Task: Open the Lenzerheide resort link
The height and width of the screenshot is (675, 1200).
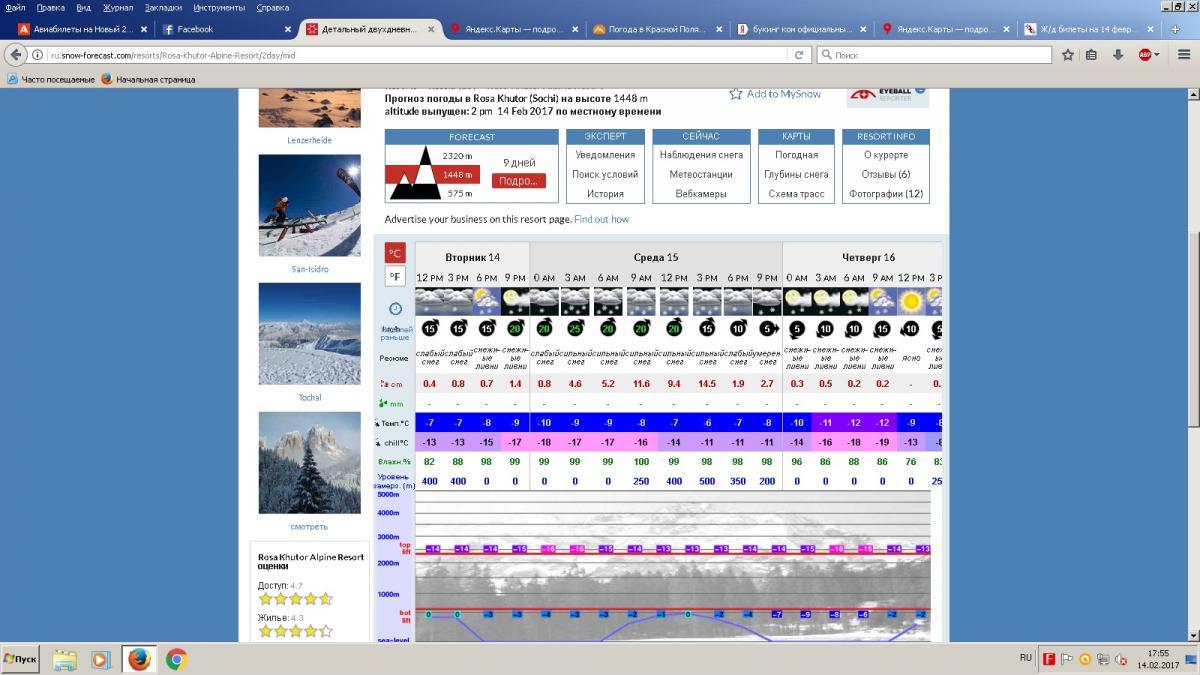Action: click(x=309, y=140)
